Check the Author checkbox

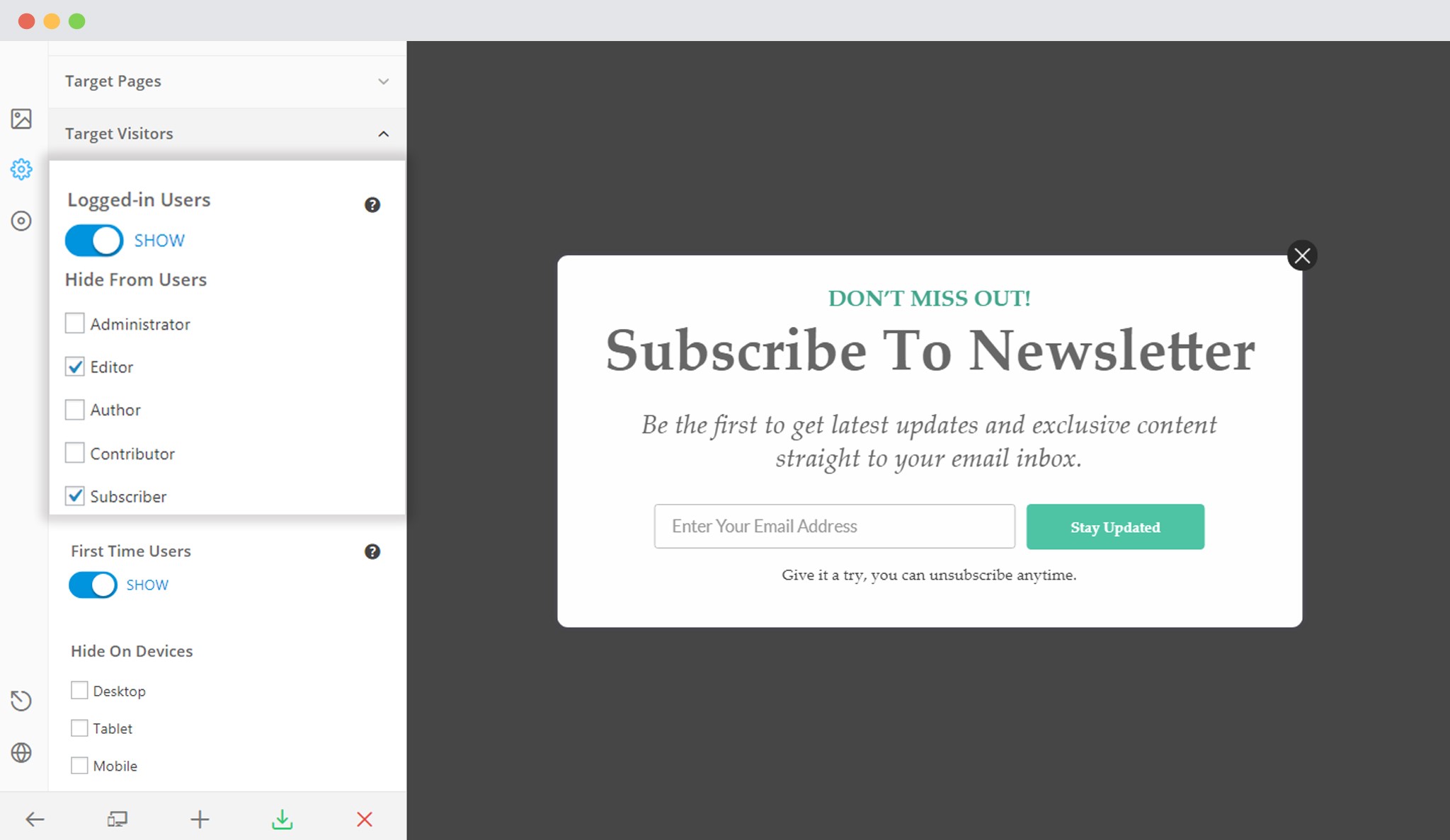coord(74,410)
